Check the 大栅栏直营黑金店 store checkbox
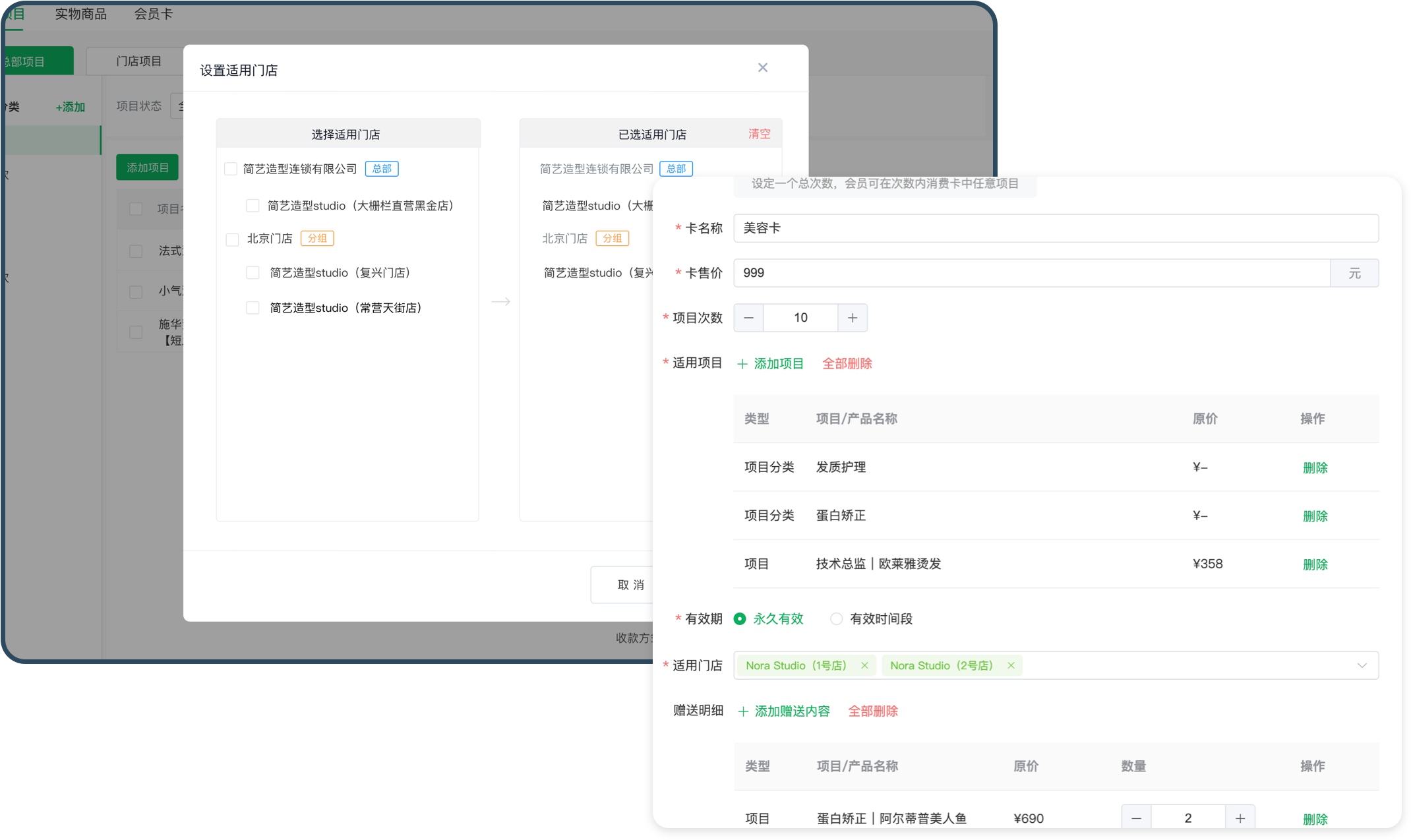The image size is (1411, 840). [253, 206]
